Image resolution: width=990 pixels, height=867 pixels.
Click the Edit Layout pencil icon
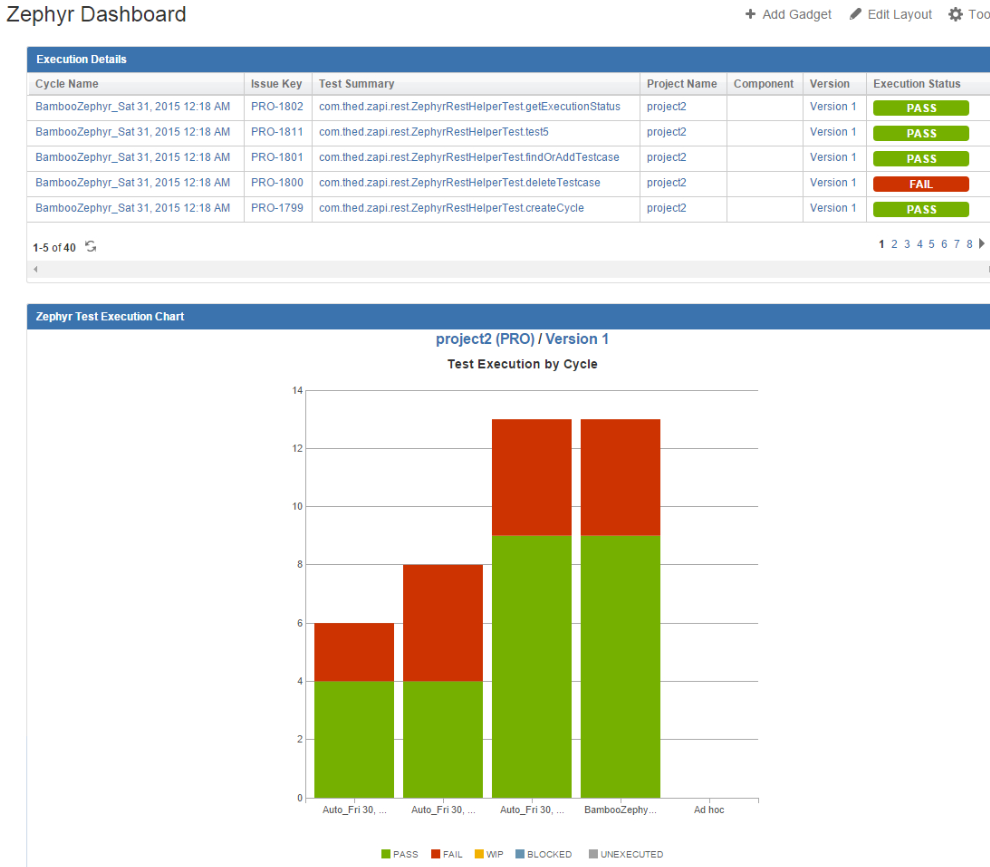click(855, 15)
